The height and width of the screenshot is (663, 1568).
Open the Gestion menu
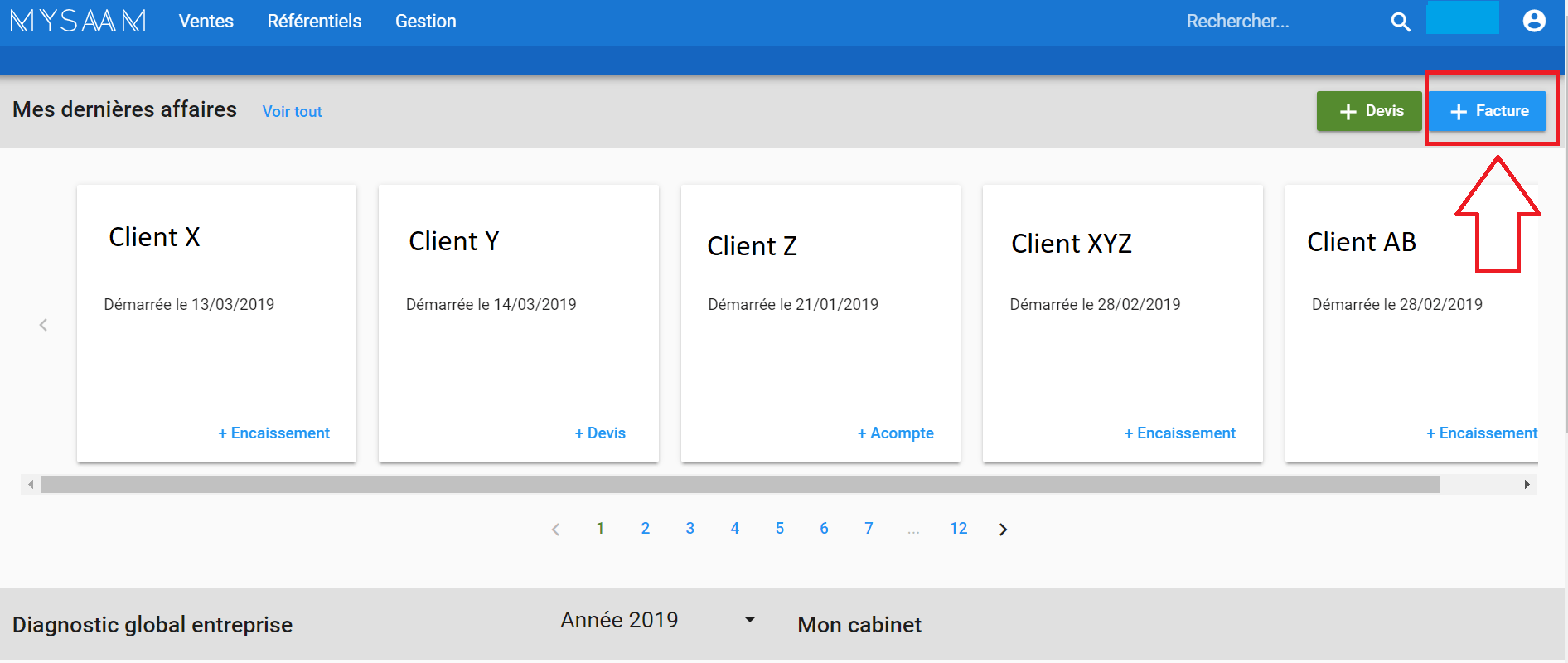[x=425, y=21]
